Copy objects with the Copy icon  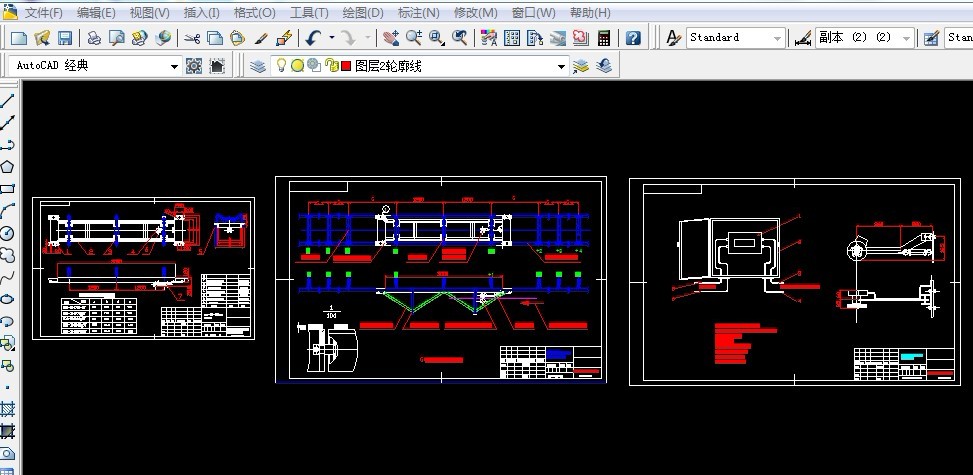pyautogui.click(x=215, y=38)
